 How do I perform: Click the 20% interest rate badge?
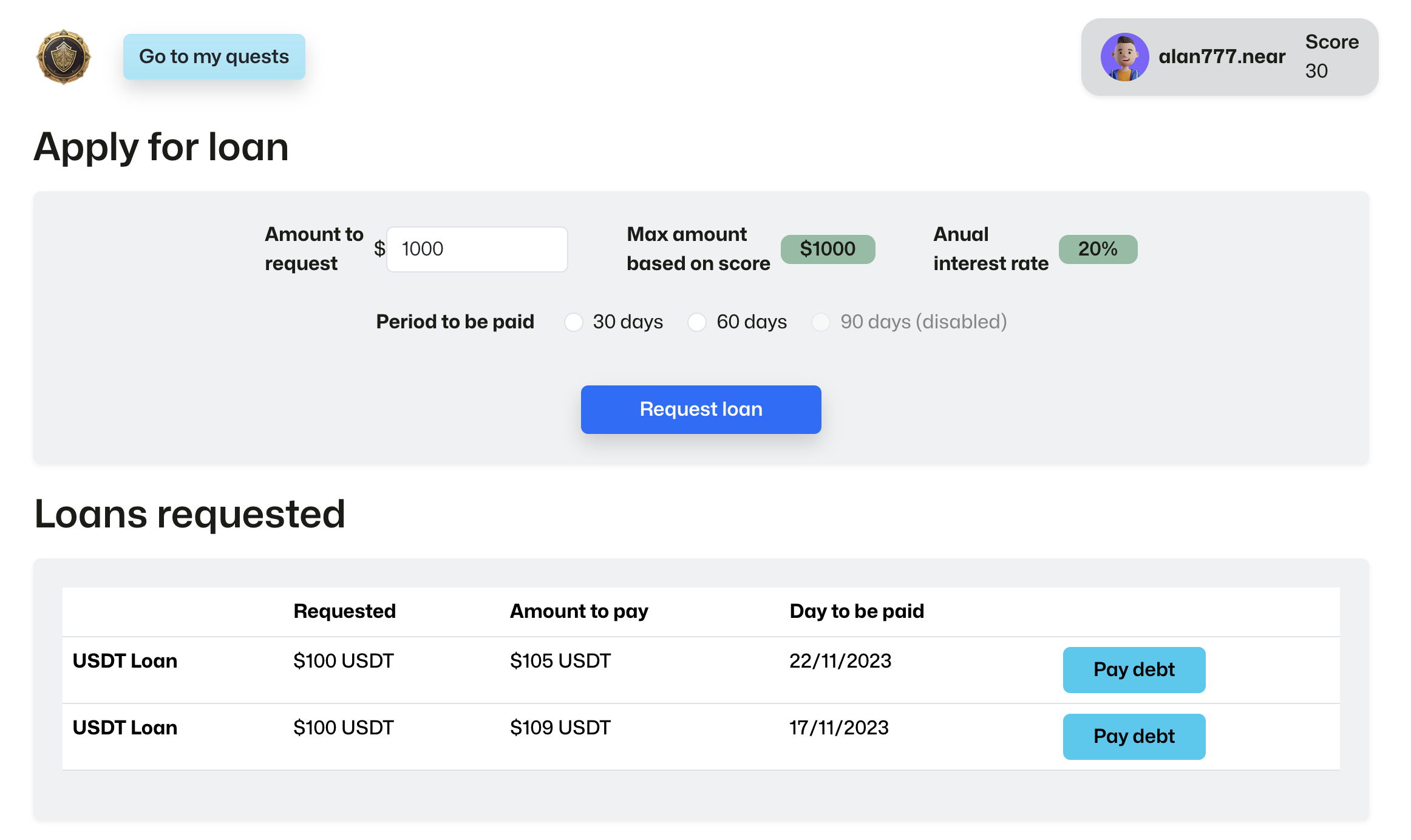[x=1097, y=249]
